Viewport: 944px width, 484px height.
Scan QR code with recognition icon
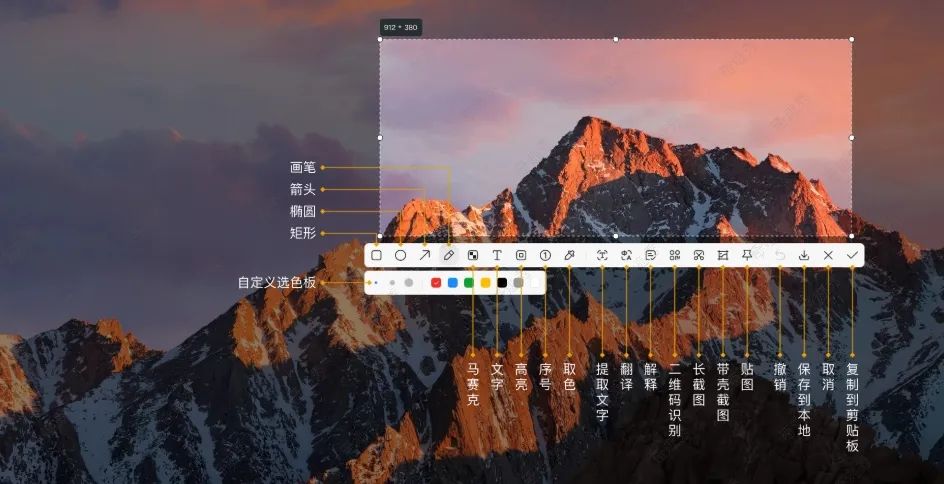pos(675,256)
